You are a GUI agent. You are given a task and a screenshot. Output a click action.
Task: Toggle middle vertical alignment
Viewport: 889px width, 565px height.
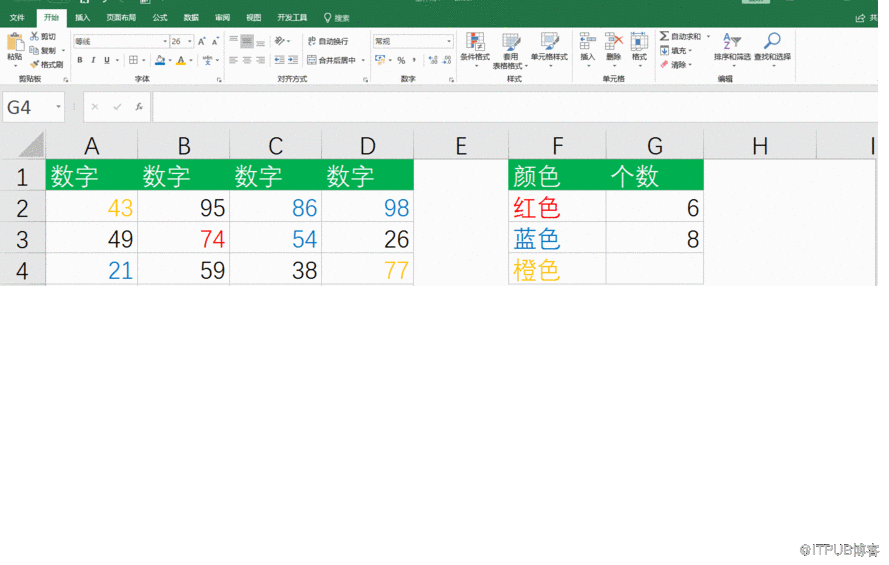[247, 41]
